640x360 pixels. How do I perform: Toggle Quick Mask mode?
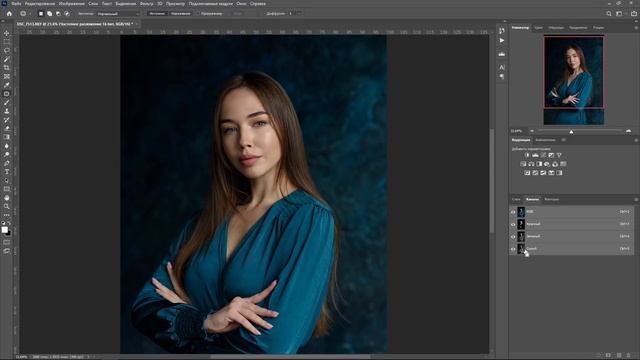click(x=7, y=242)
